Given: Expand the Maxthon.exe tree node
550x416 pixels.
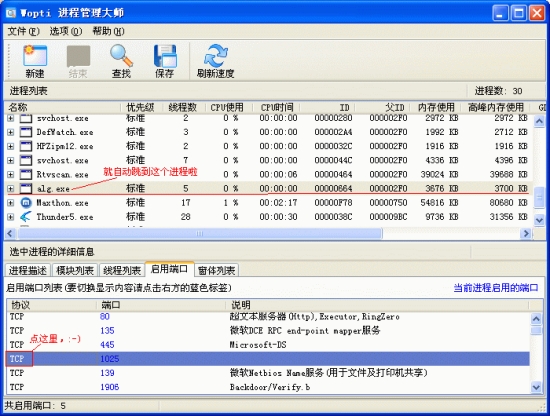Looking at the screenshot, I should [11, 202].
